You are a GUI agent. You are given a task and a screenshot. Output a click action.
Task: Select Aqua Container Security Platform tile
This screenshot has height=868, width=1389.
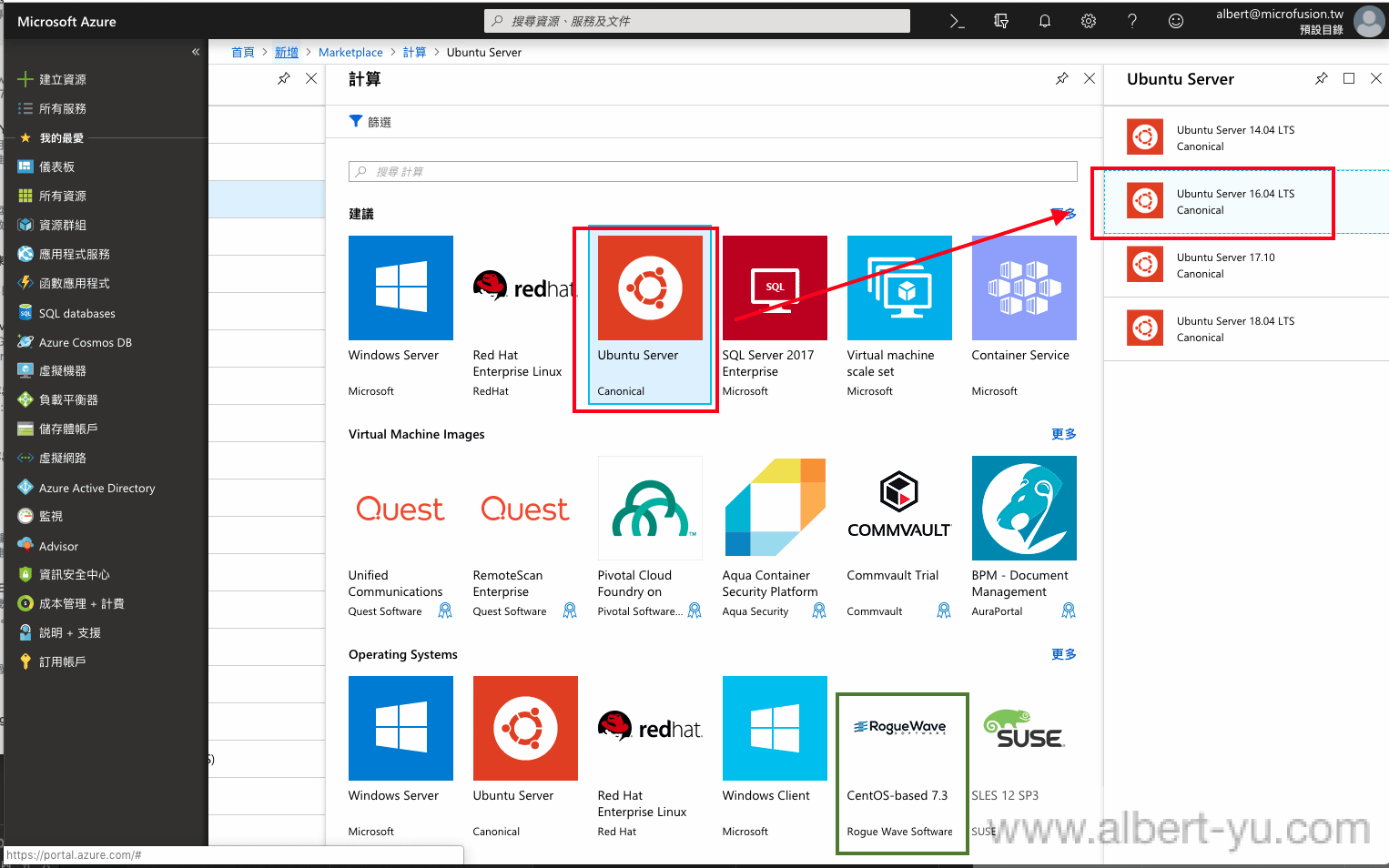[775, 538]
